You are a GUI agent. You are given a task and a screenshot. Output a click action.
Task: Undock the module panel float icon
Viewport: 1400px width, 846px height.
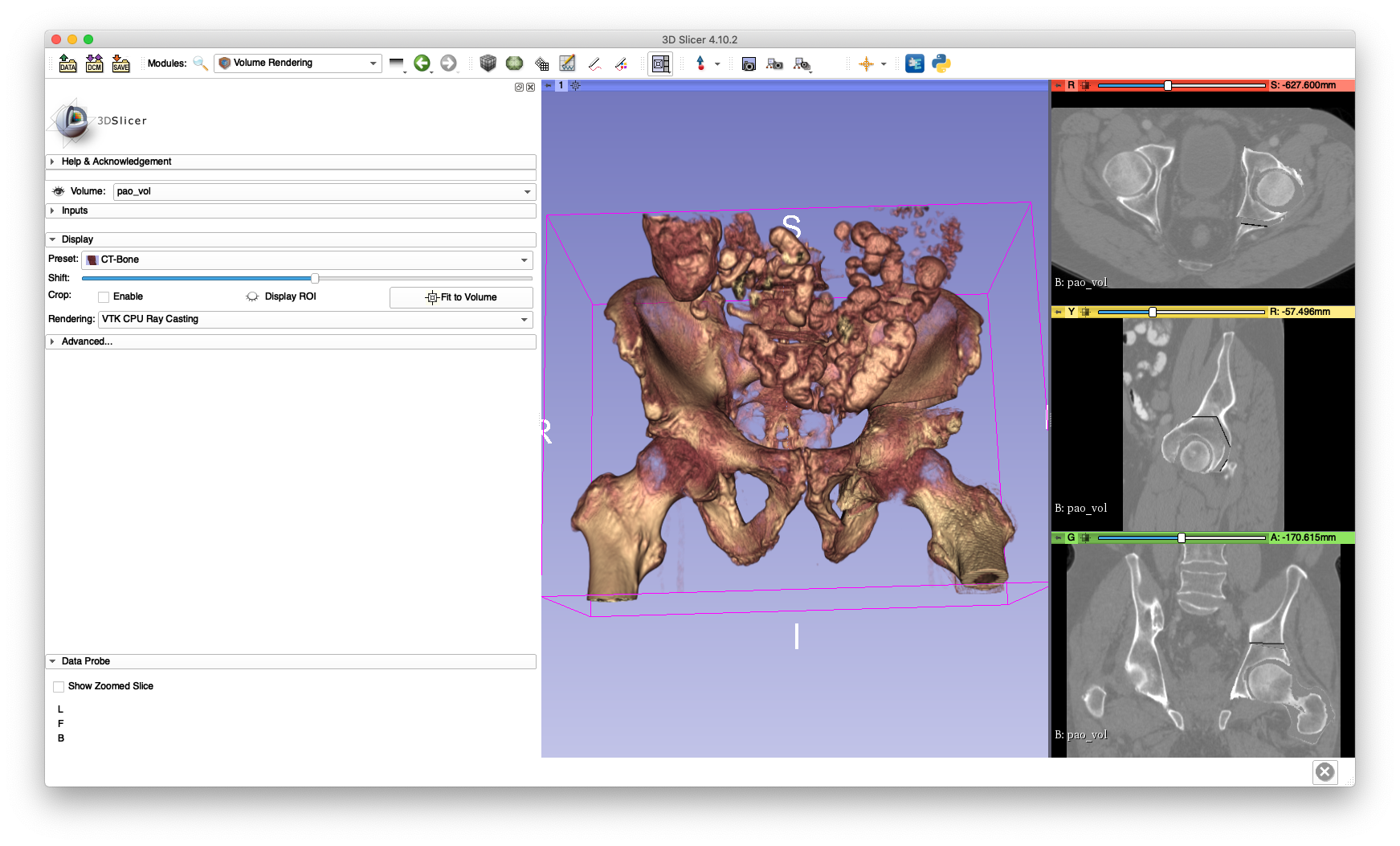tap(519, 88)
